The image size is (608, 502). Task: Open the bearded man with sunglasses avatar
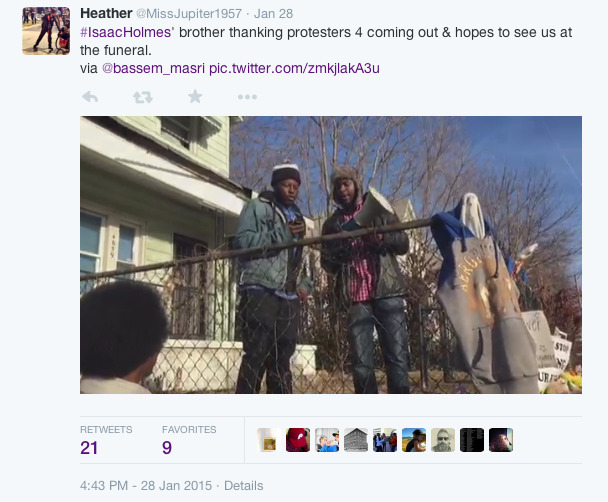[443, 440]
